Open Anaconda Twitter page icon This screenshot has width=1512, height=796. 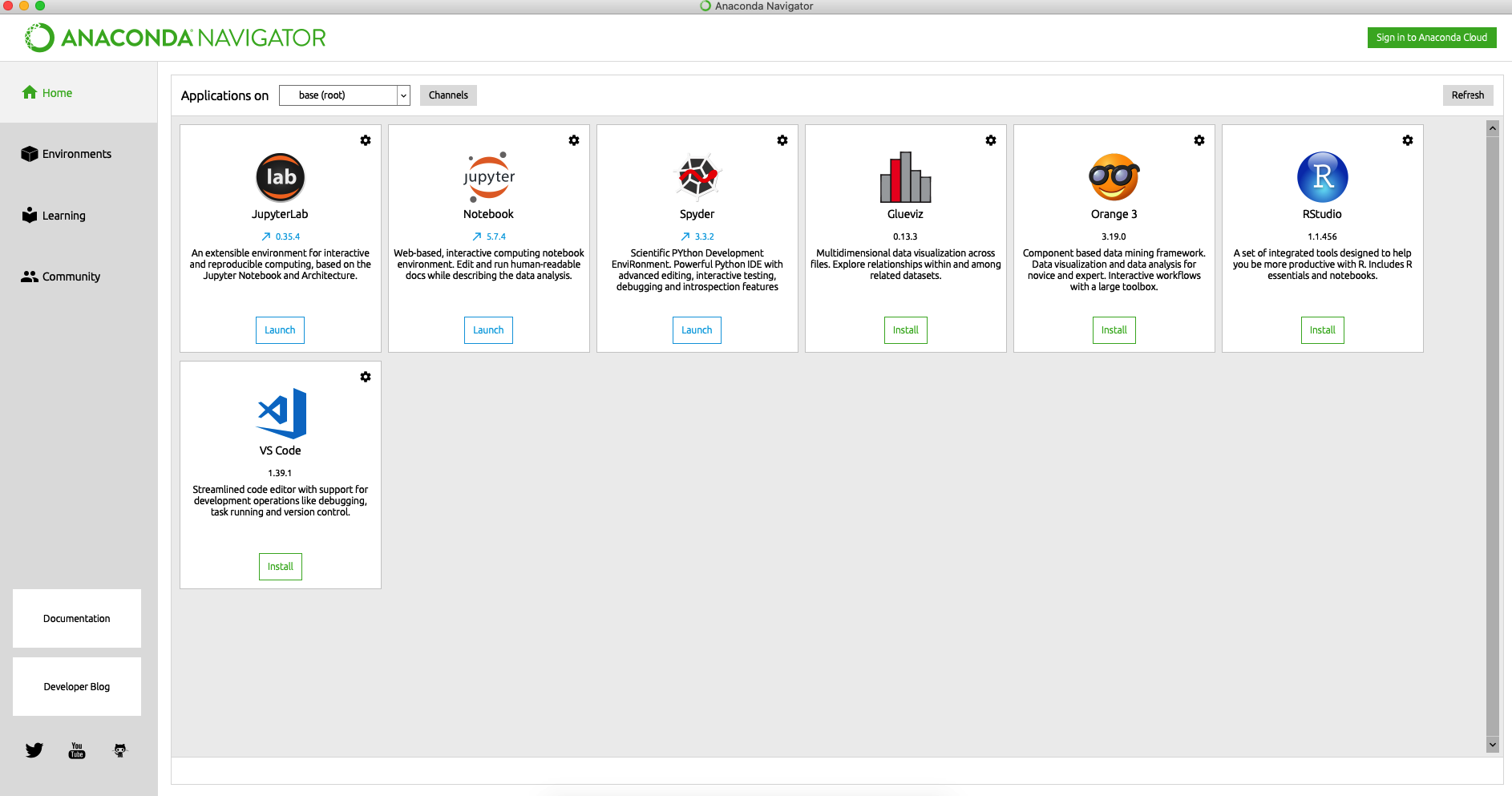(34, 750)
